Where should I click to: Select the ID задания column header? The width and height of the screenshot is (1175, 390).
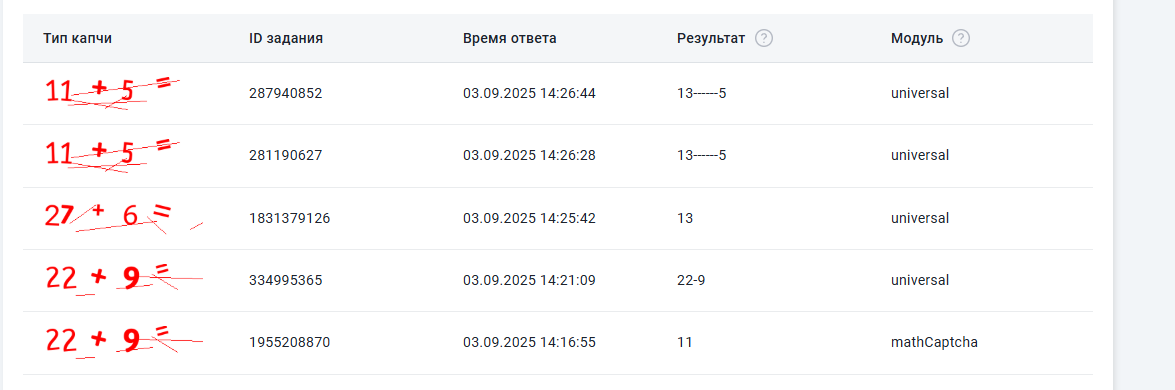[x=286, y=38]
